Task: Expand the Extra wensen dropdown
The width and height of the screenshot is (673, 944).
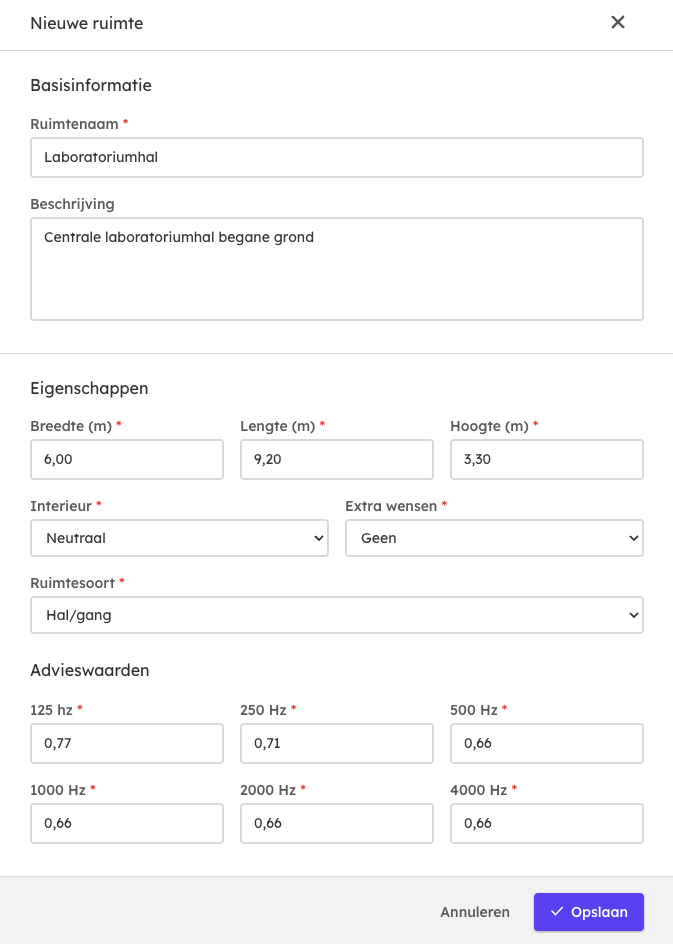Action: (494, 538)
